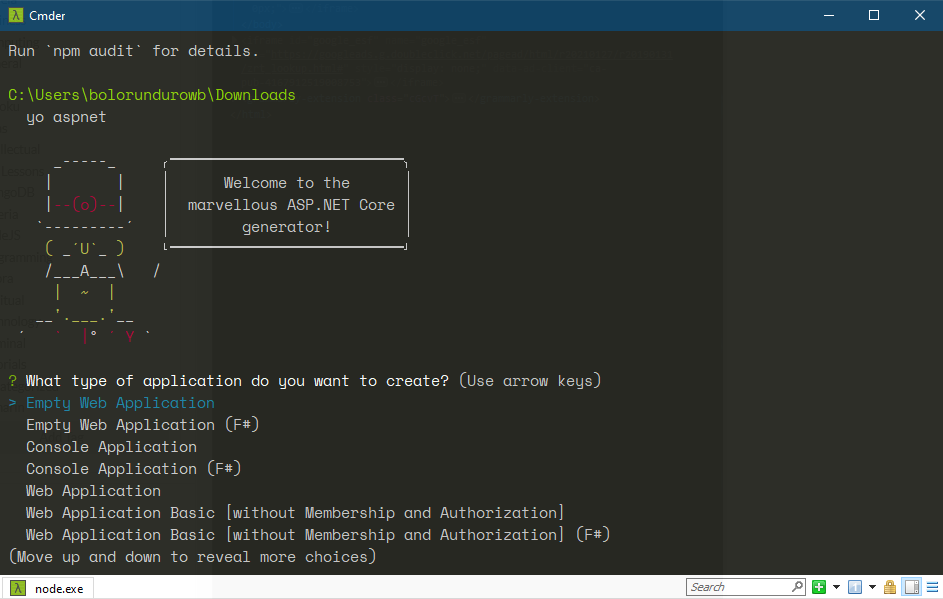Click the 'yo aspnet' command text
The image size is (943, 599).
pos(66,117)
